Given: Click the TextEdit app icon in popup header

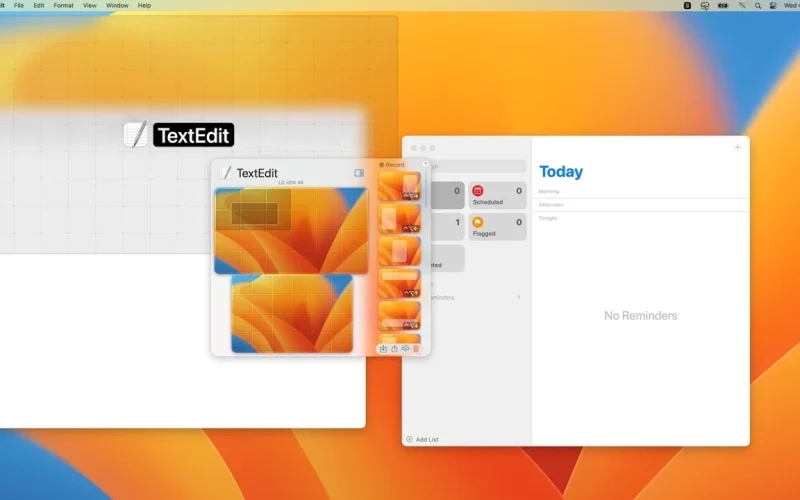Looking at the screenshot, I should click(226, 173).
